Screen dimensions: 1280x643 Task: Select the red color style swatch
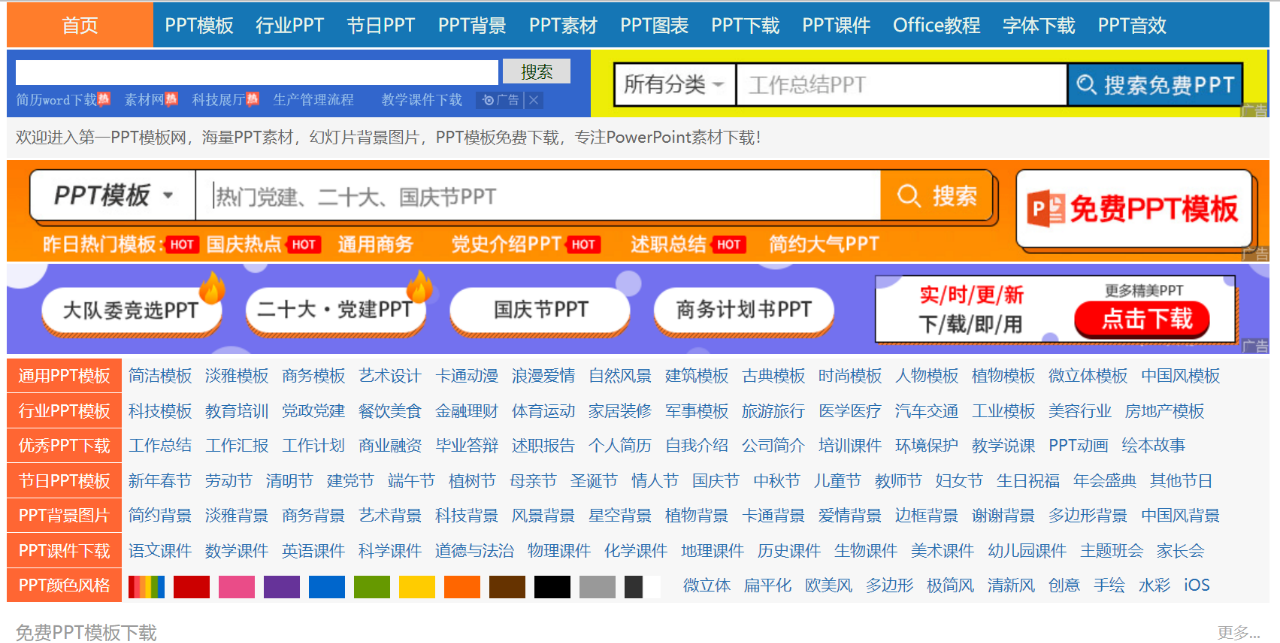pyautogui.click(x=192, y=586)
